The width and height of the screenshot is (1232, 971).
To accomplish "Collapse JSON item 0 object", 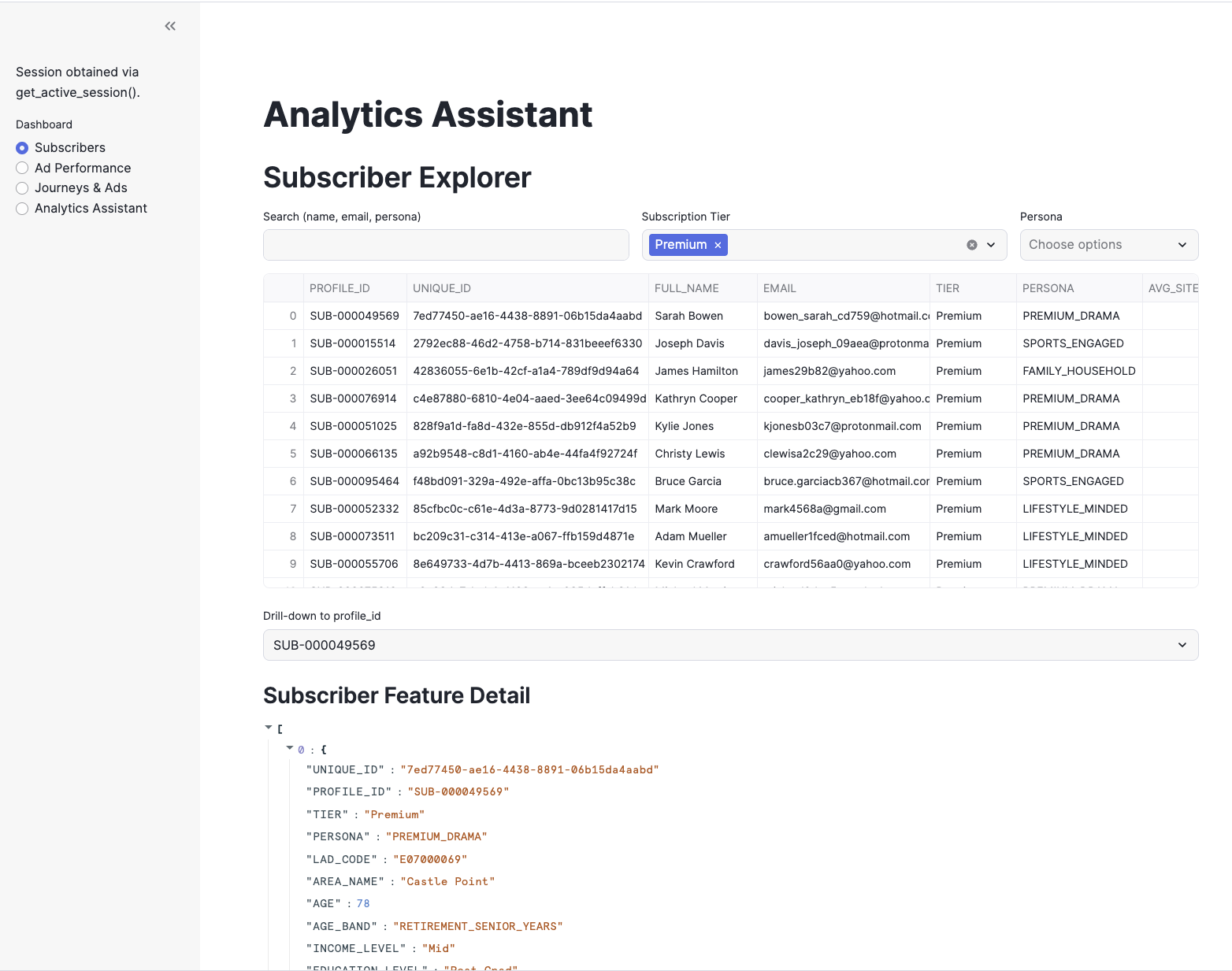I will click(x=290, y=748).
